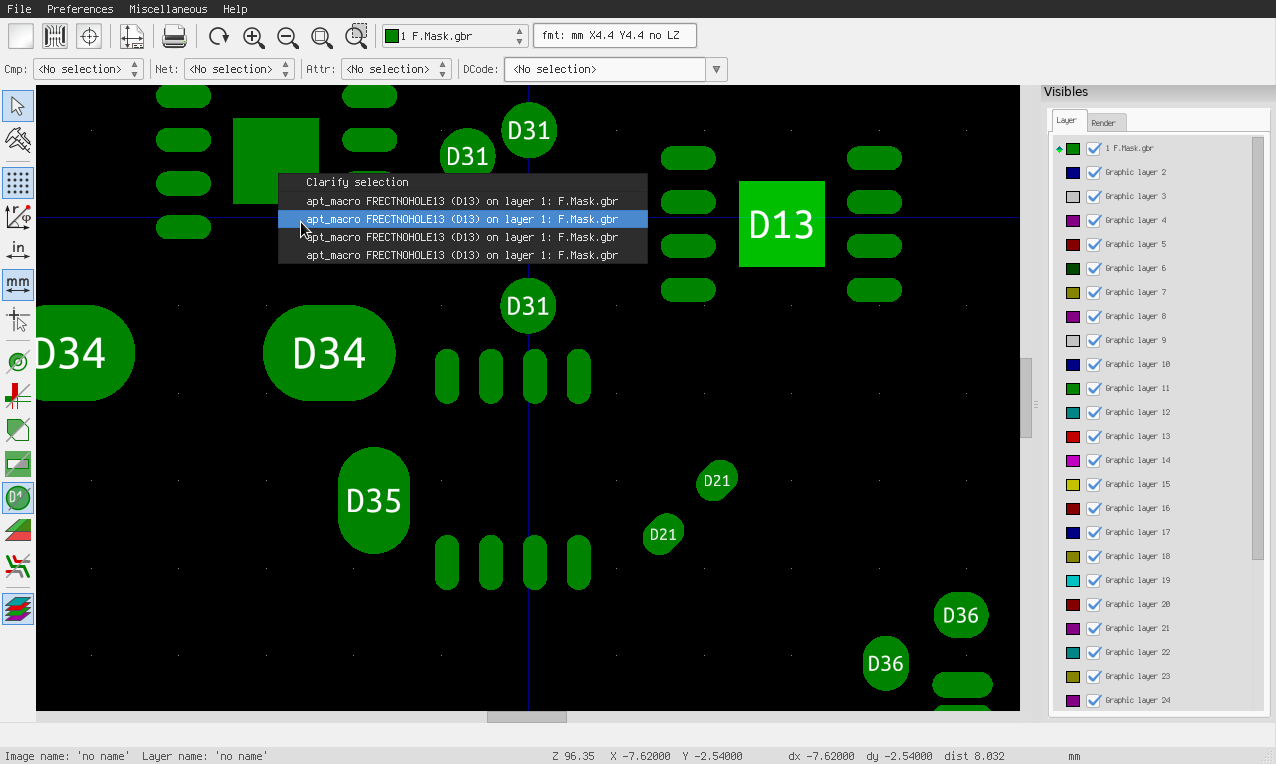Click the zoom in icon
This screenshot has width=1276, height=764.
point(254,37)
